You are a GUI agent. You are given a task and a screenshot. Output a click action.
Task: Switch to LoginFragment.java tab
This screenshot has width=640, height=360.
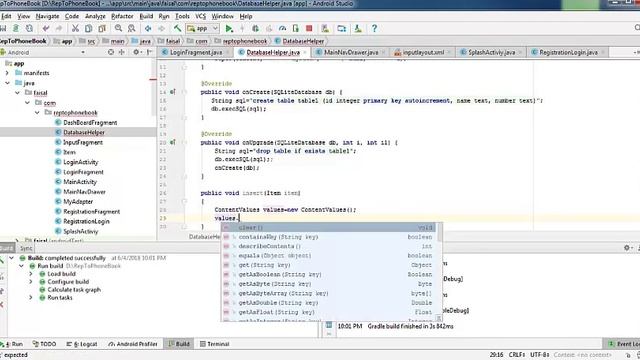[x=196, y=52]
